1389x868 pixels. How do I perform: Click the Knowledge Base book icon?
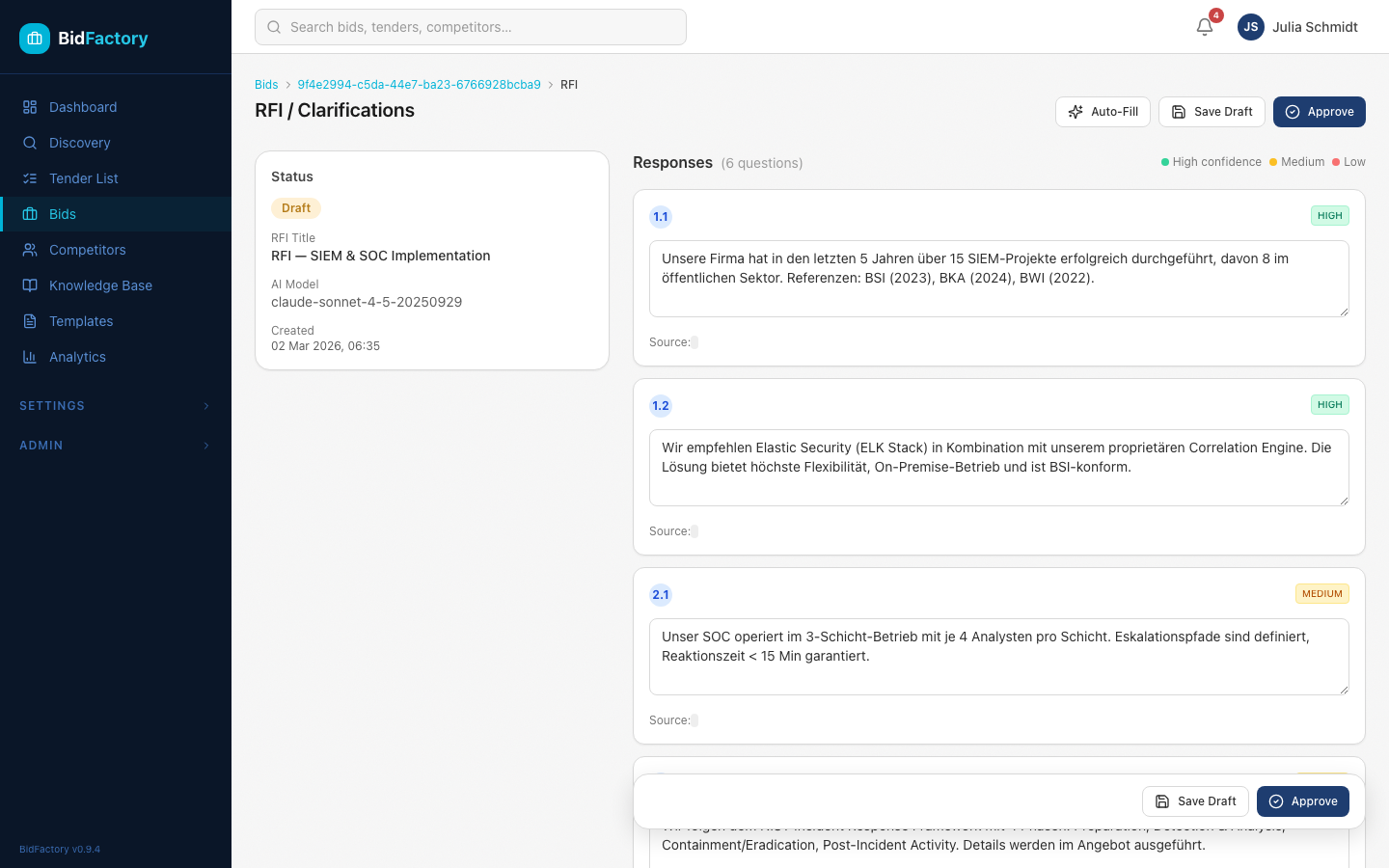pos(30,285)
